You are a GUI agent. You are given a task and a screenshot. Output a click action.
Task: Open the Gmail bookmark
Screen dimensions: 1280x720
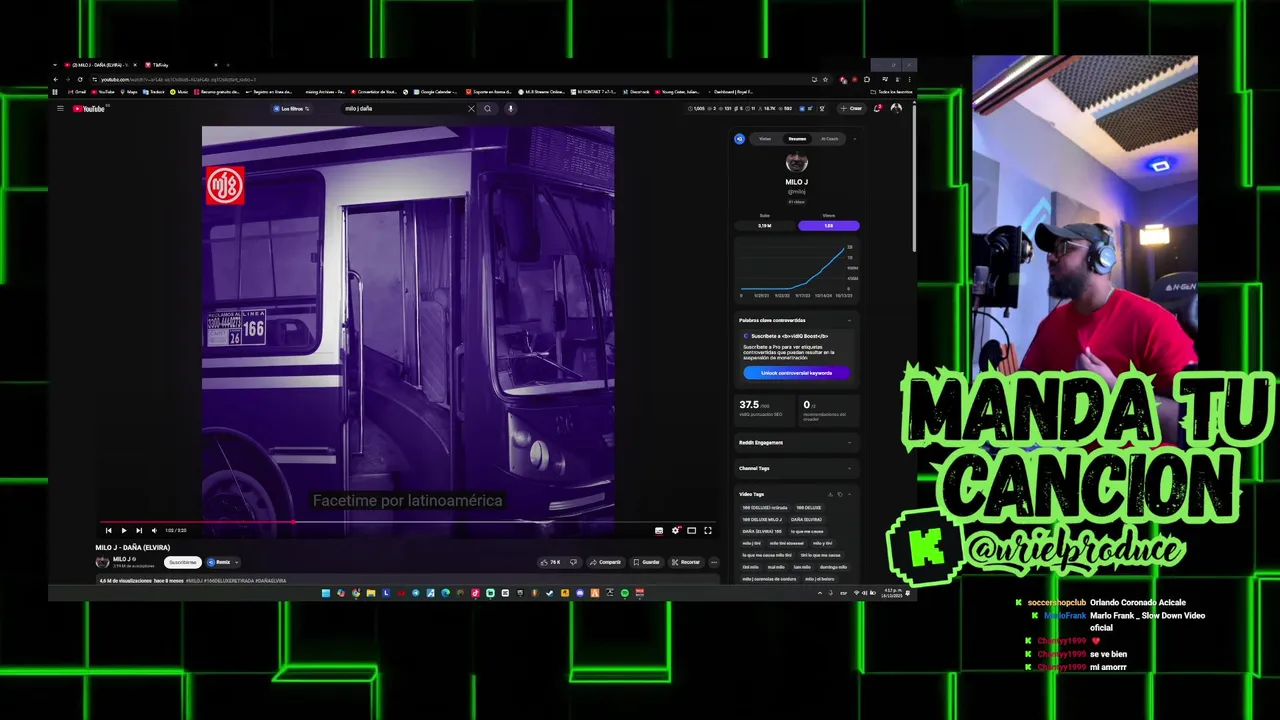(76, 92)
